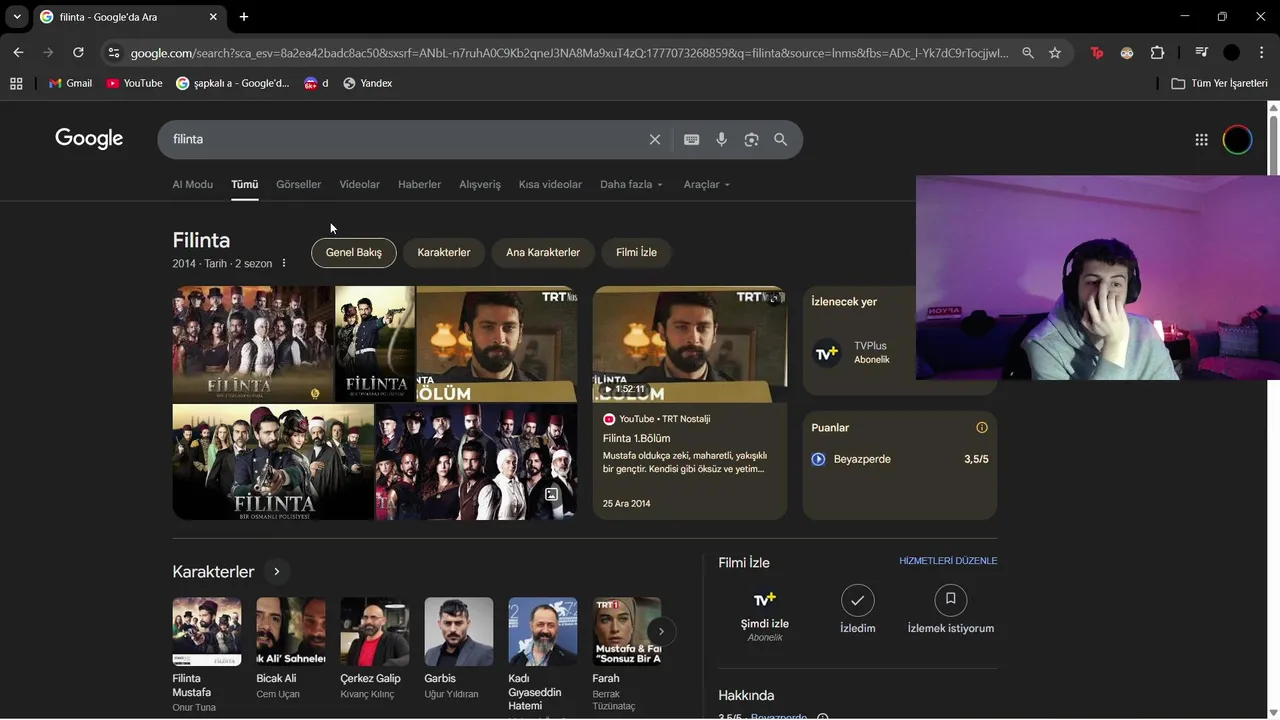Open three-dot menu beside 2014 Tarih
The width and height of the screenshot is (1280, 720).
point(284,263)
